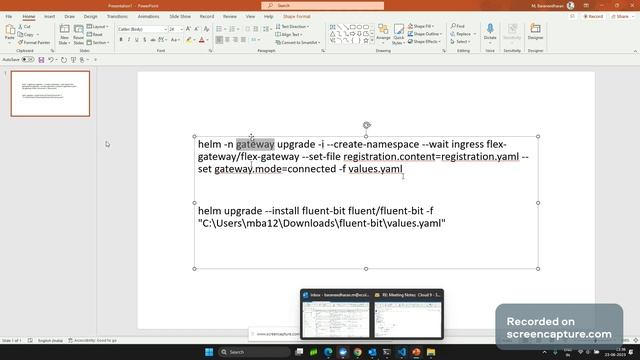Screen dimensions: 640x360
Task: Justify the text
Action: click(x=244, y=40)
